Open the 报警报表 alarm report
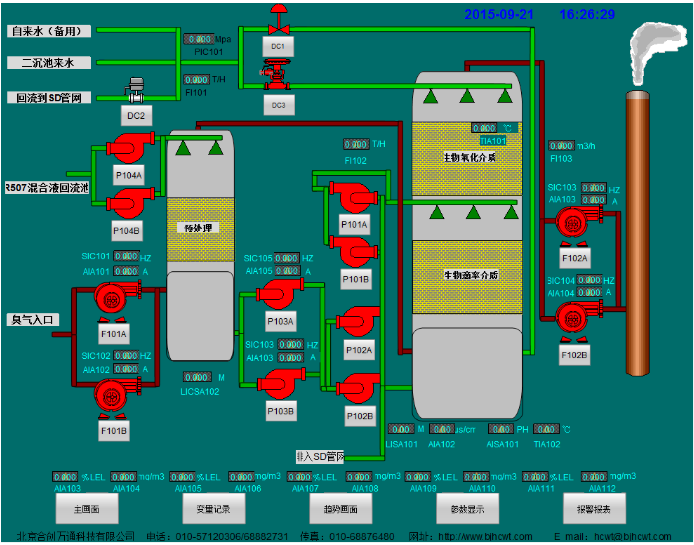 [x=594, y=509]
